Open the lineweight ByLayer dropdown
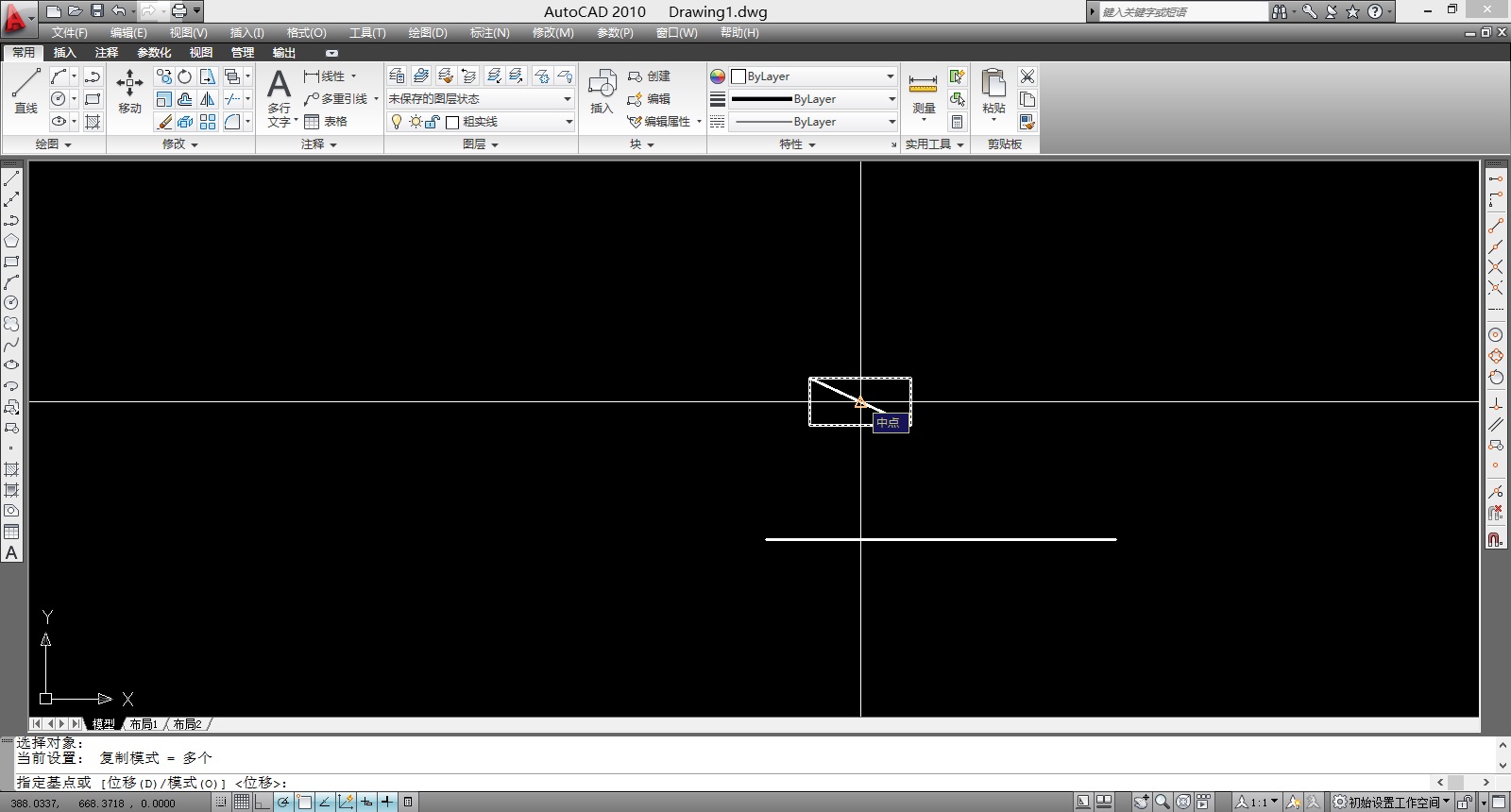Screen dimensions: 1511x812 click(813, 99)
